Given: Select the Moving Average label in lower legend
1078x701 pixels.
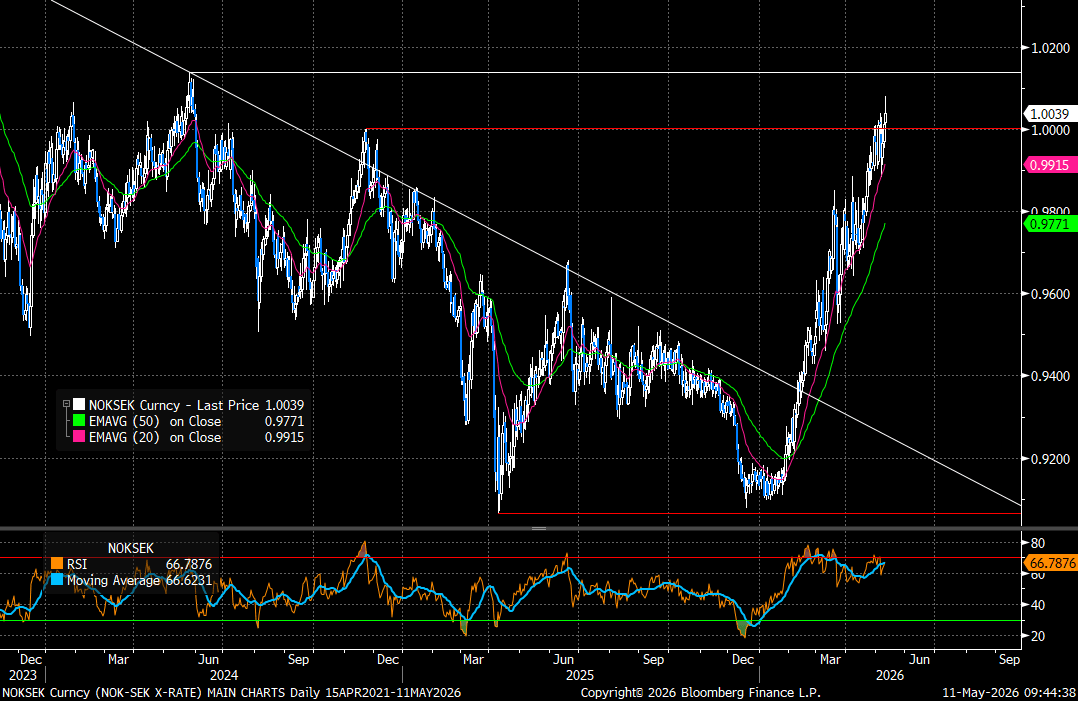Looking at the screenshot, I should pyautogui.click(x=113, y=580).
